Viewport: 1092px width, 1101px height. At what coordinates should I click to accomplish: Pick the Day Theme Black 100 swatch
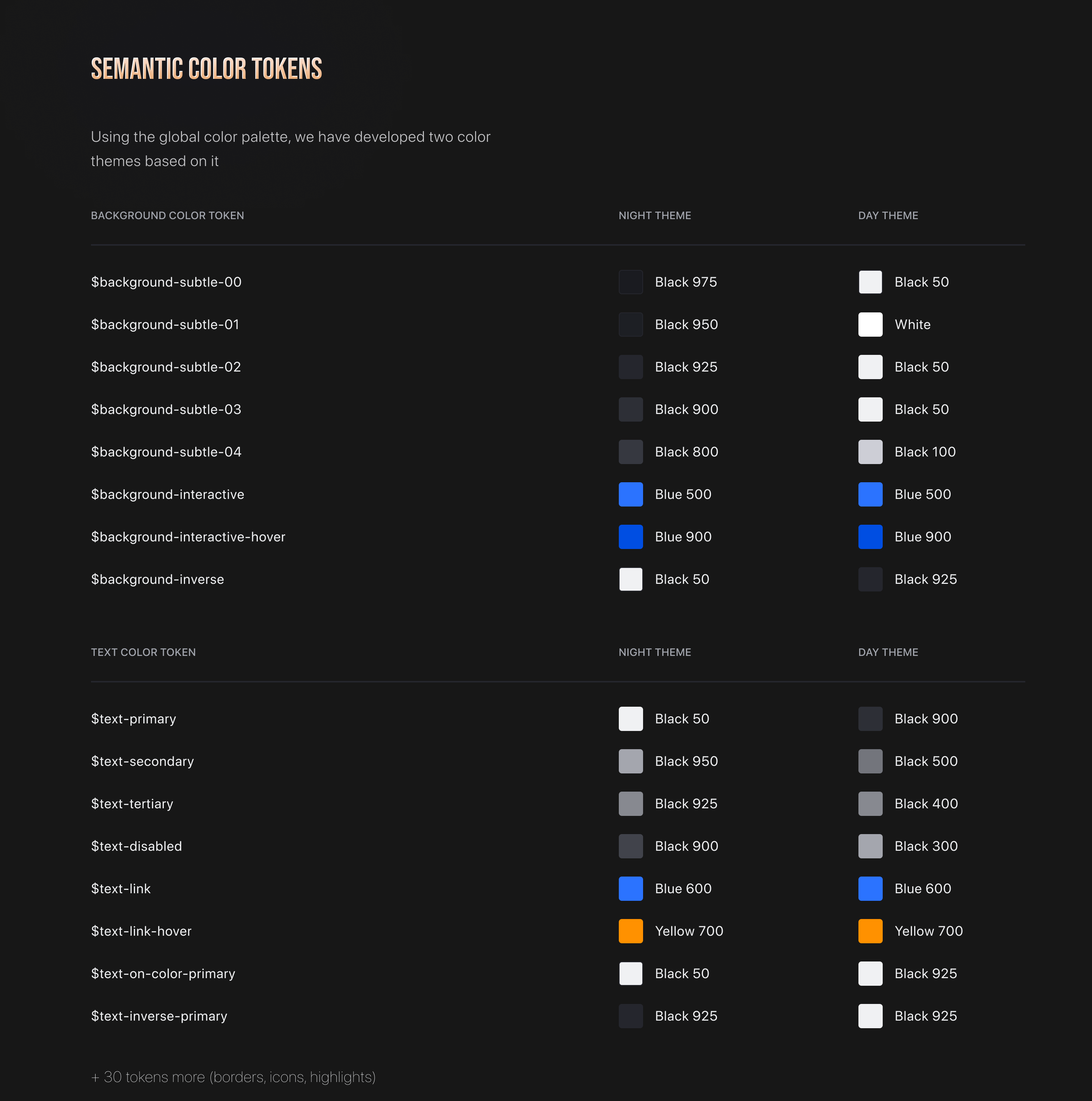coord(870,452)
